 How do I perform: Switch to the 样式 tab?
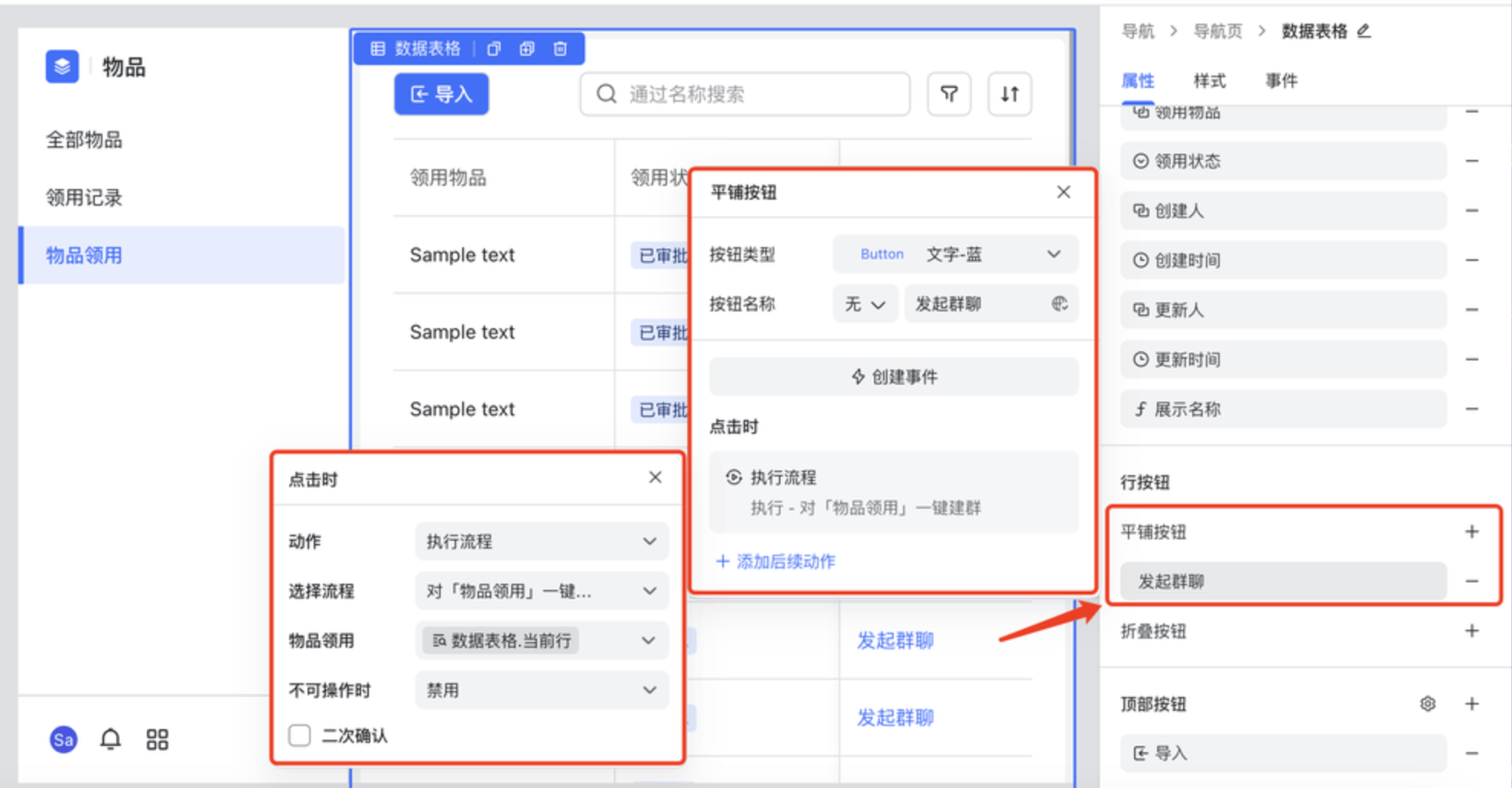(x=1210, y=81)
